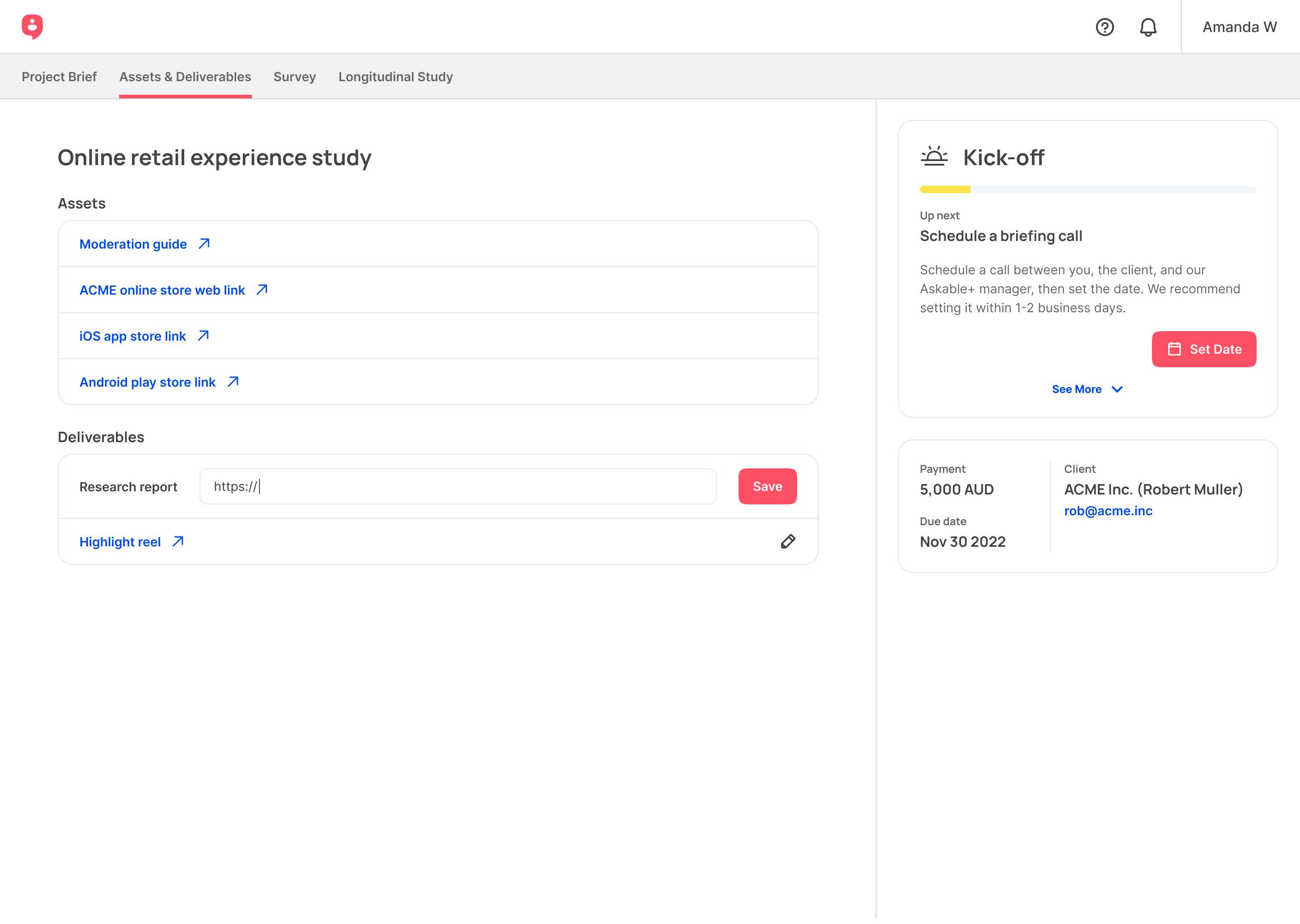Expand the See More chevron
Image resolution: width=1300 pixels, height=924 pixels.
click(x=1117, y=390)
